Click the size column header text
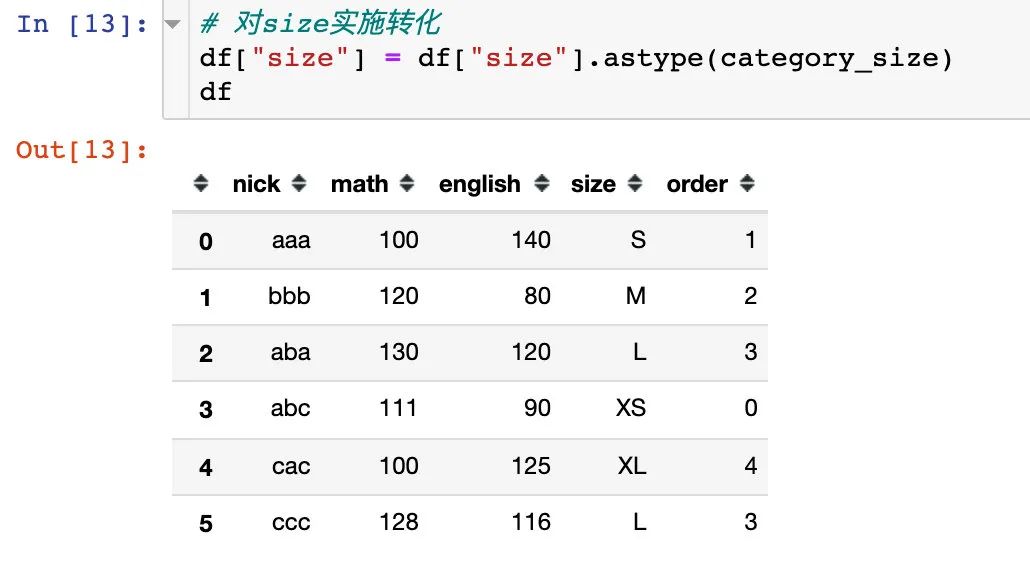 coord(593,184)
